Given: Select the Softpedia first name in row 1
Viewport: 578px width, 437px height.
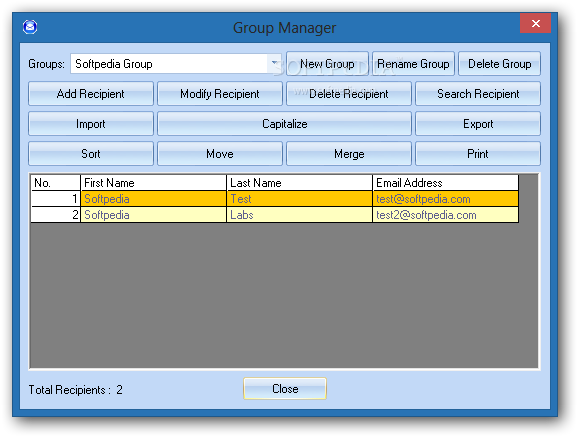Looking at the screenshot, I should [x=153, y=199].
